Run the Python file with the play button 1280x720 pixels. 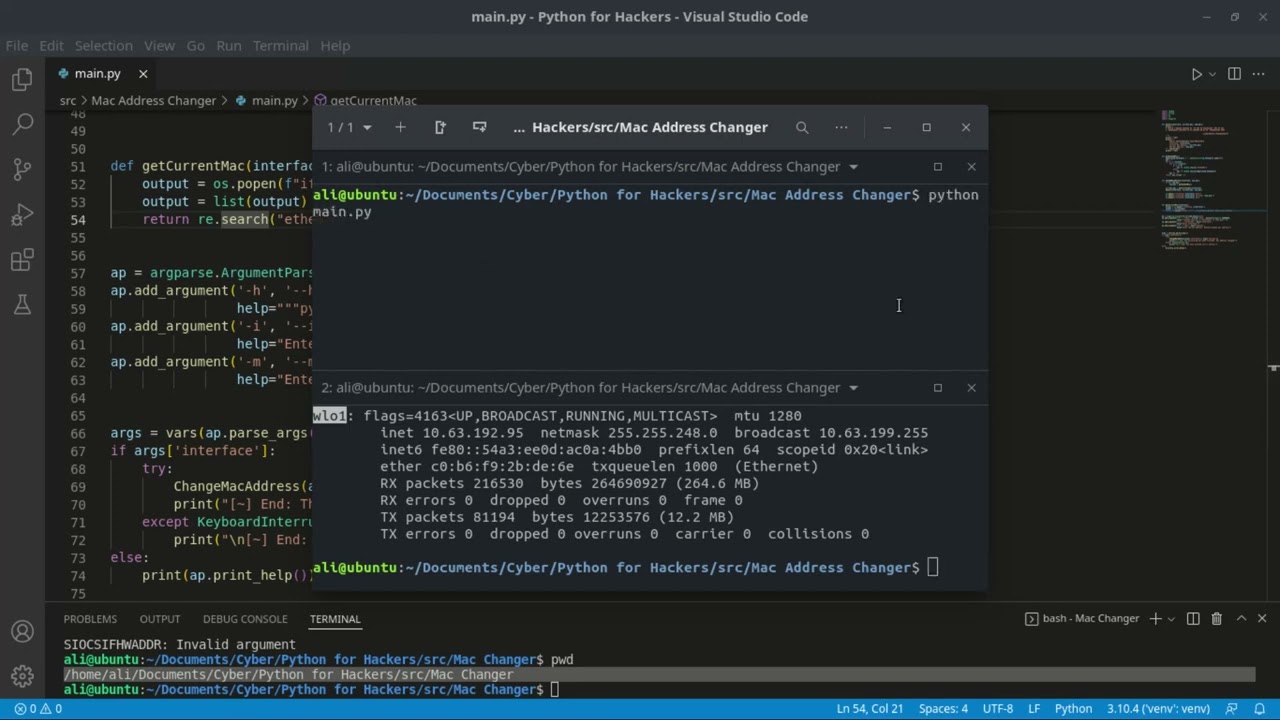click(1196, 74)
